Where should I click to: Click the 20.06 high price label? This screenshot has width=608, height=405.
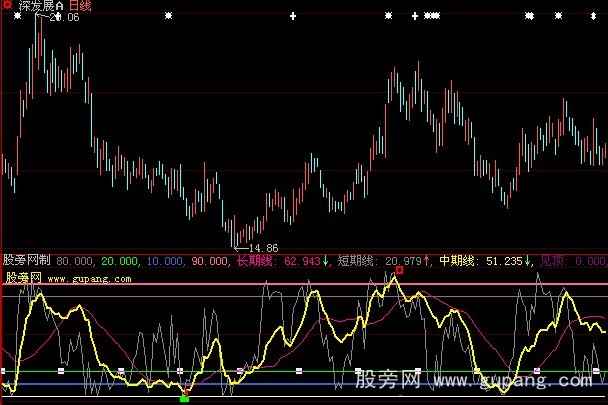(x=64, y=17)
